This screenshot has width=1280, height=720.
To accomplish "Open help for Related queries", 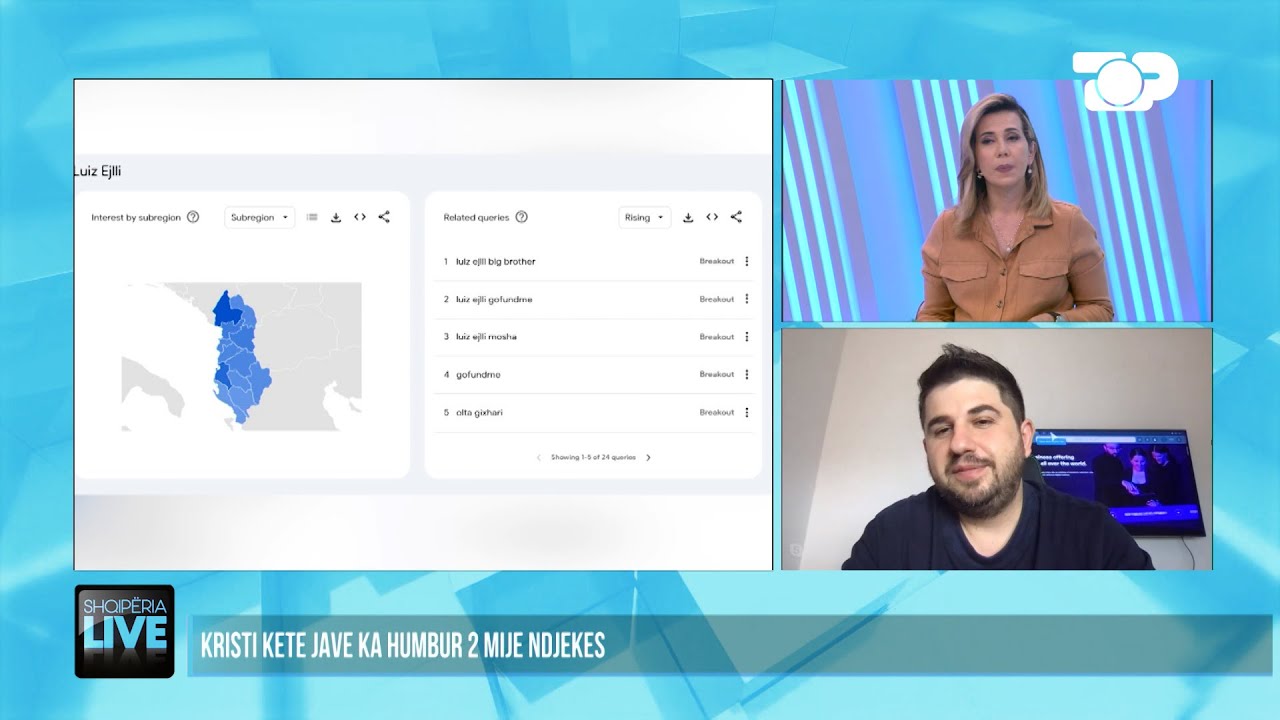I will click(521, 217).
